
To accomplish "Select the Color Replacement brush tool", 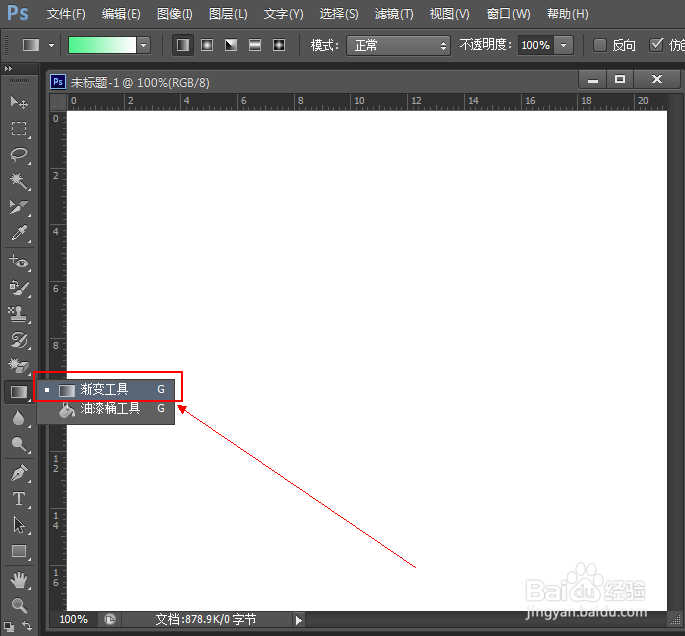I will click(x=19, y=287).
